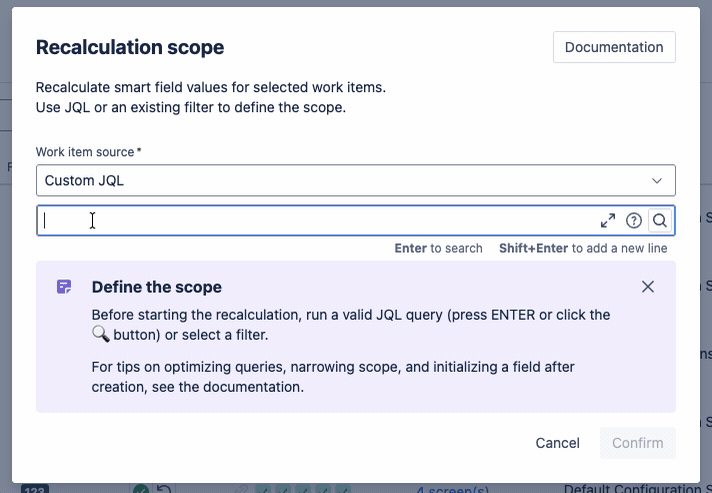Expand the JQL editor with arrows icon

[608, 221]
